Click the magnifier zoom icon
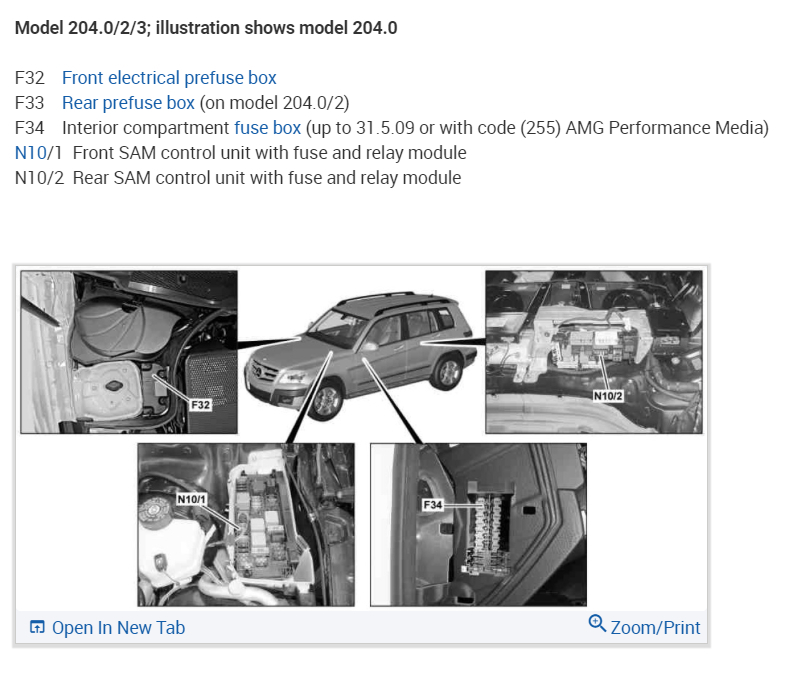The height and width of the screenshot is (698, 799). 597,624
